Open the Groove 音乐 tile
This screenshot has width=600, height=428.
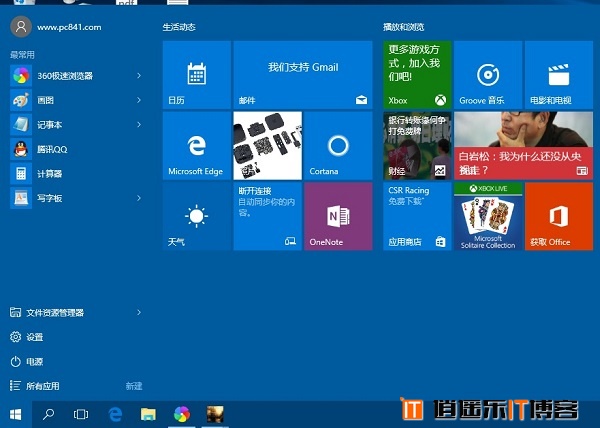point(488,75)
